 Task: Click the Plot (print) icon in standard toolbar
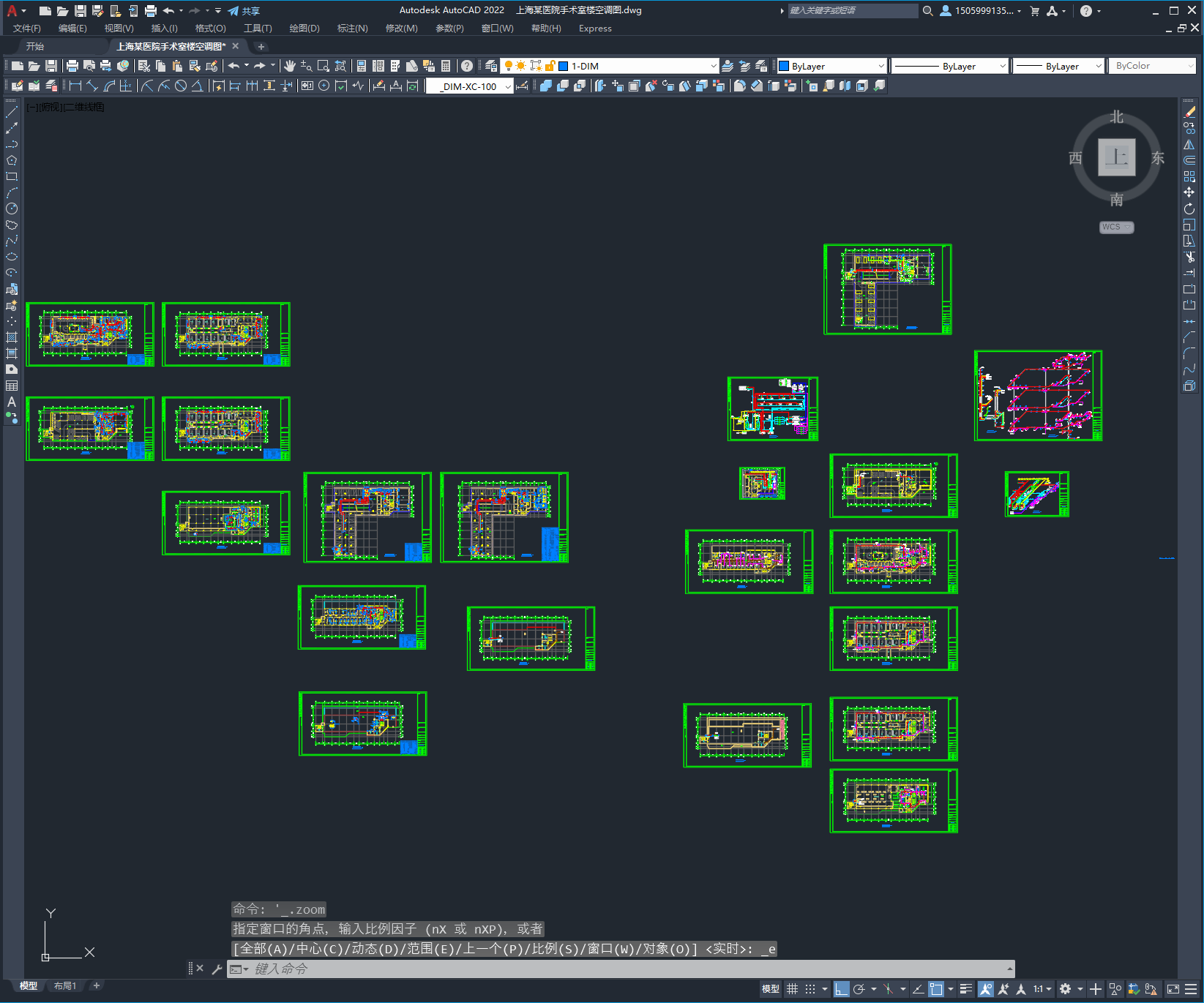pos(72,66)
